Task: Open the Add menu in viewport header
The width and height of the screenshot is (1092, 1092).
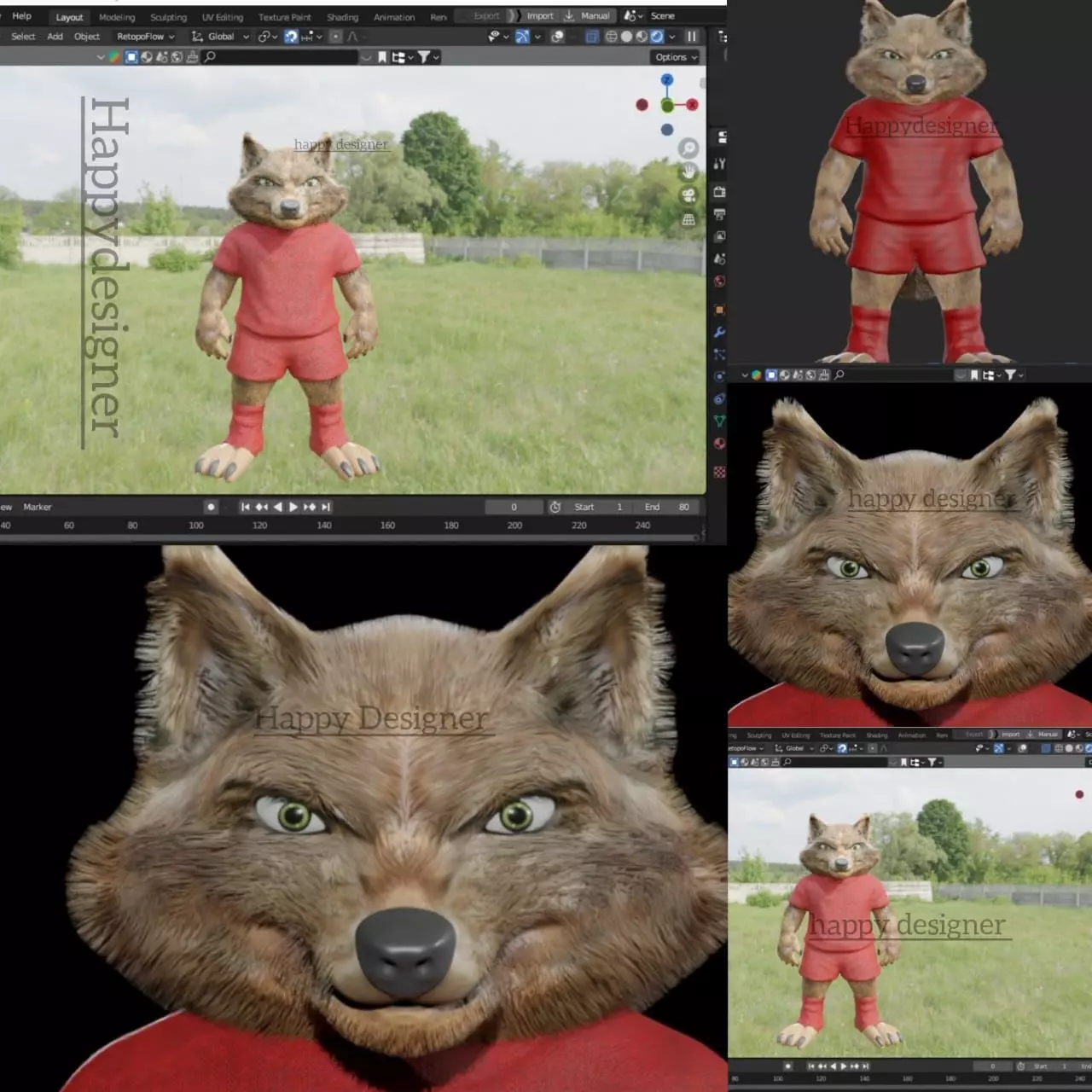Action: pyautogui.click(x=55, y=37)
